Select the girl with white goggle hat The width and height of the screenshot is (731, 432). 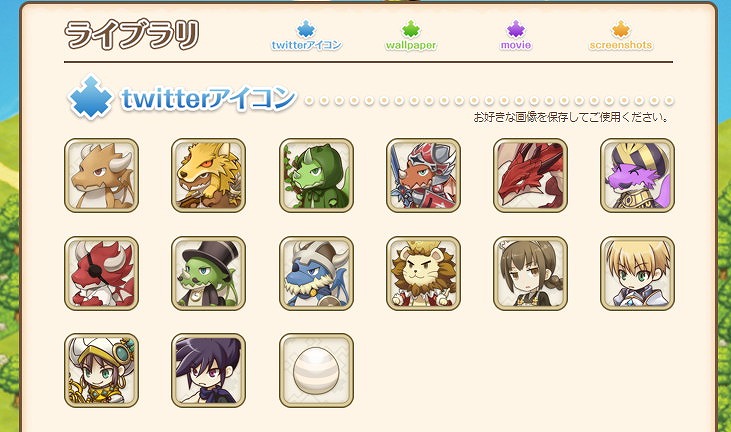[101, 370]
